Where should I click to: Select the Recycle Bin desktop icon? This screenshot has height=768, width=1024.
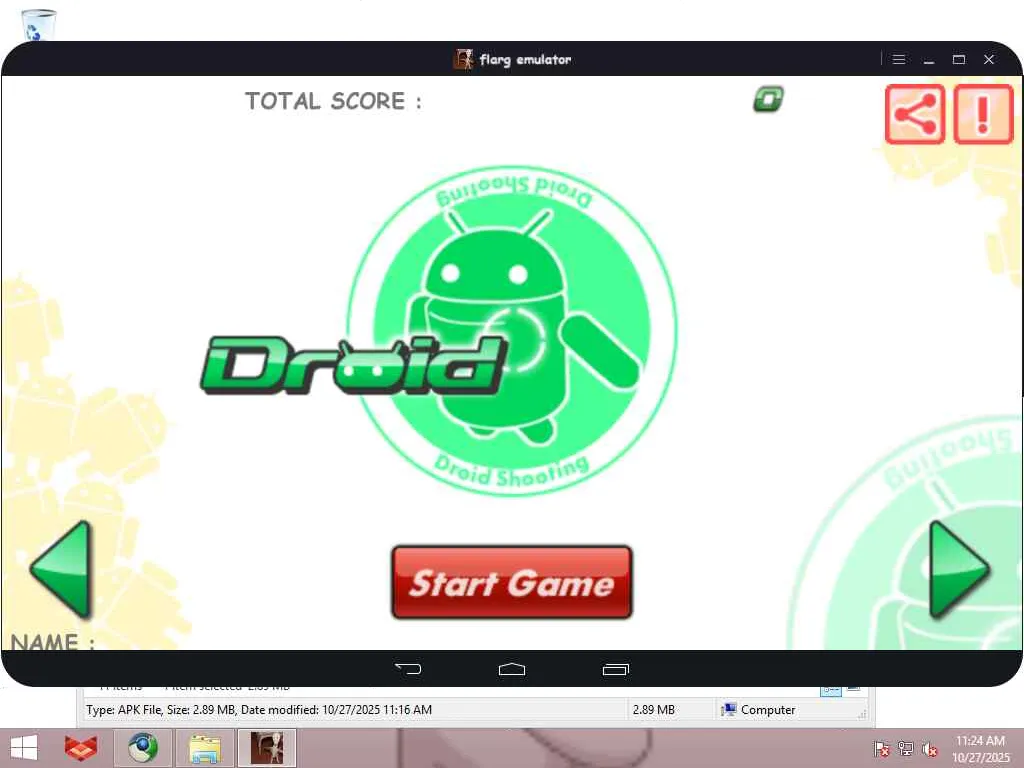click(39, 25)
